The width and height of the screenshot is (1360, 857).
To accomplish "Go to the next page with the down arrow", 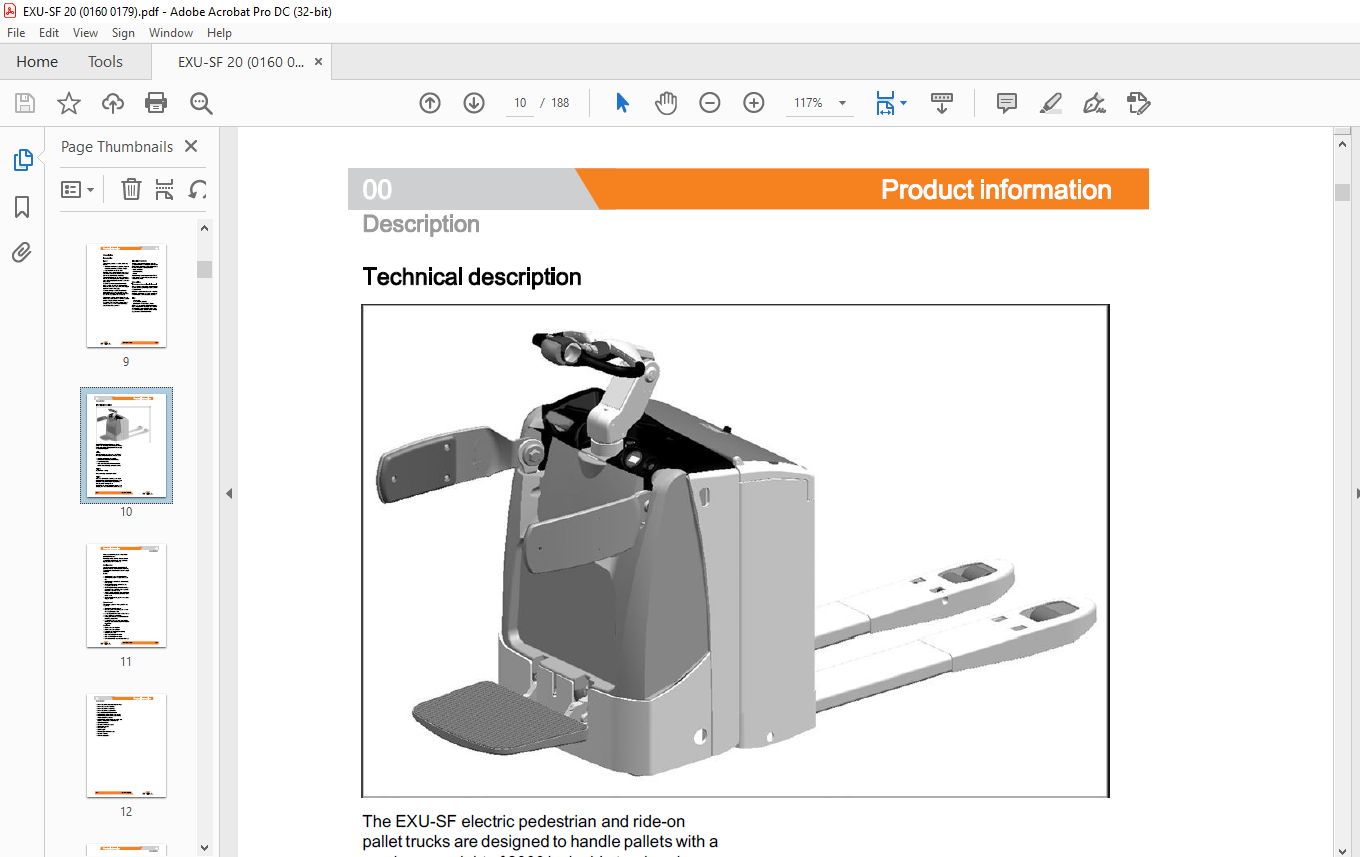I will [474, 103].
